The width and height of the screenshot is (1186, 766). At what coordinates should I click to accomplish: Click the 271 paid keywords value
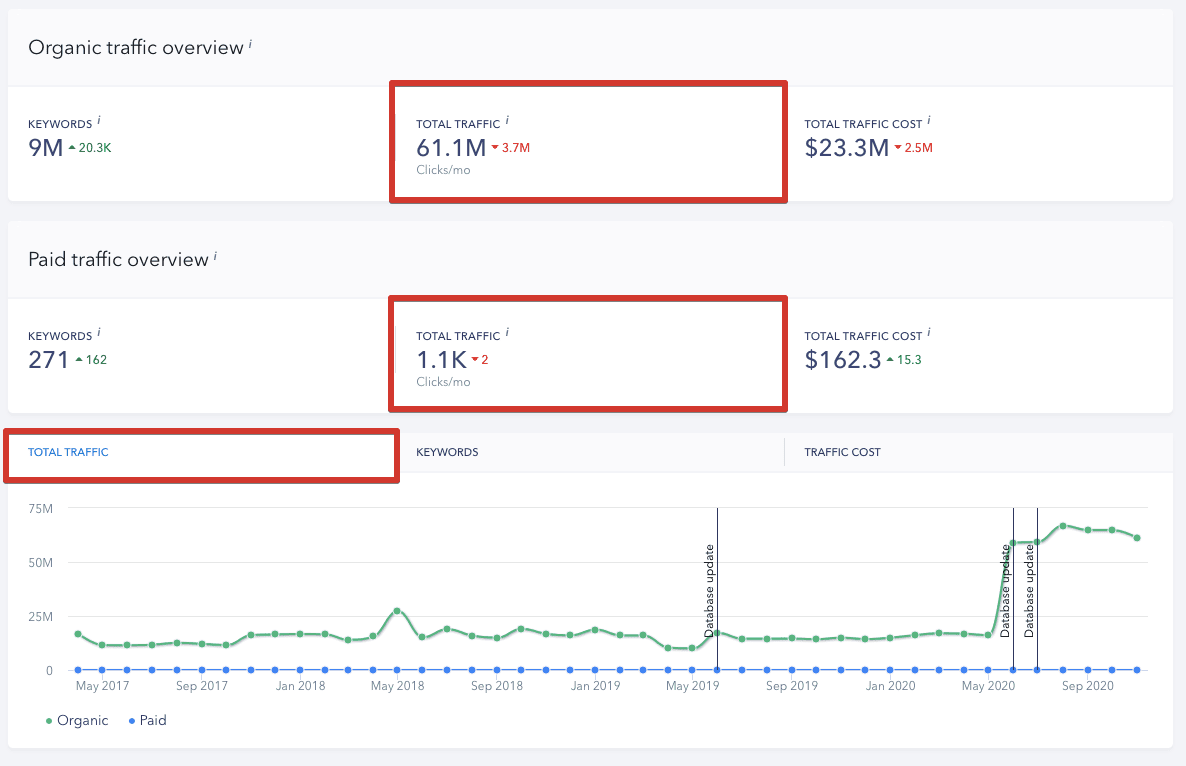coord(48,359)
